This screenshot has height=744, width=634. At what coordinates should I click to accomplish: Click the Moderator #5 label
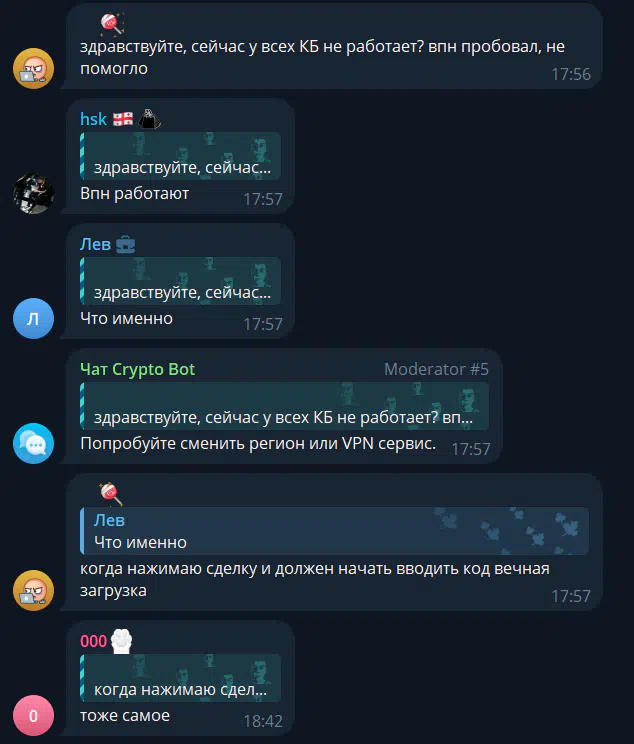coord(436,369)
